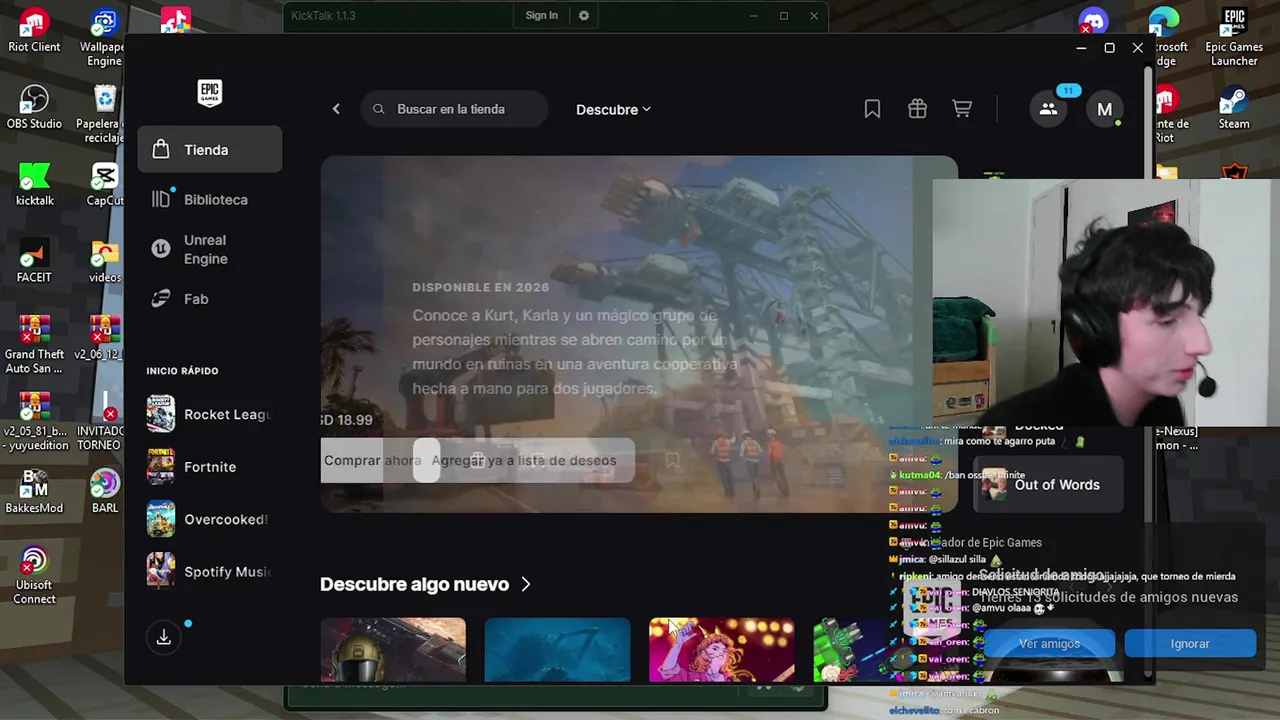
Task: Open Spotify Music from quick start
Action: coord(210,571)
